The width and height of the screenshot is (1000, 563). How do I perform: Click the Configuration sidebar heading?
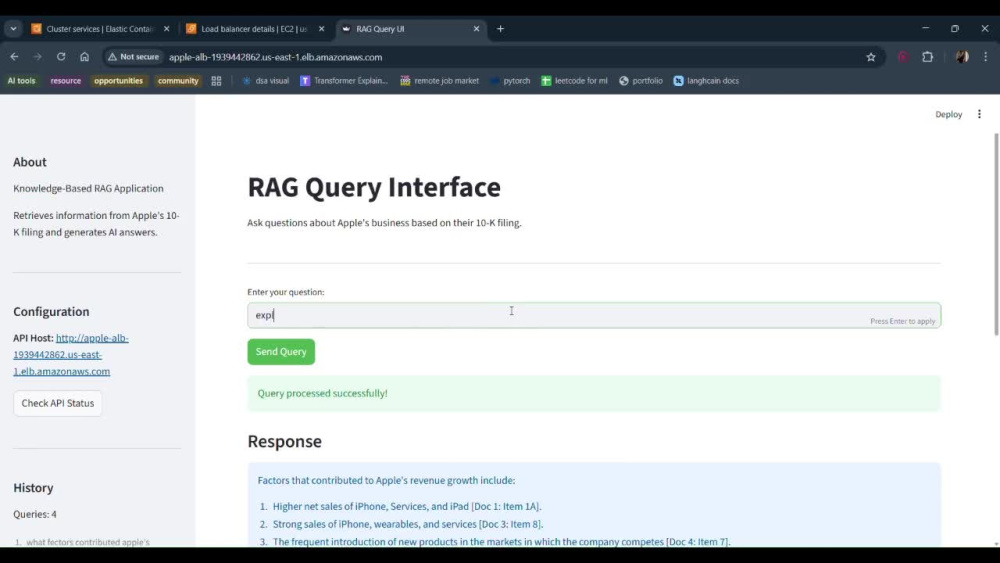[51, 312]
